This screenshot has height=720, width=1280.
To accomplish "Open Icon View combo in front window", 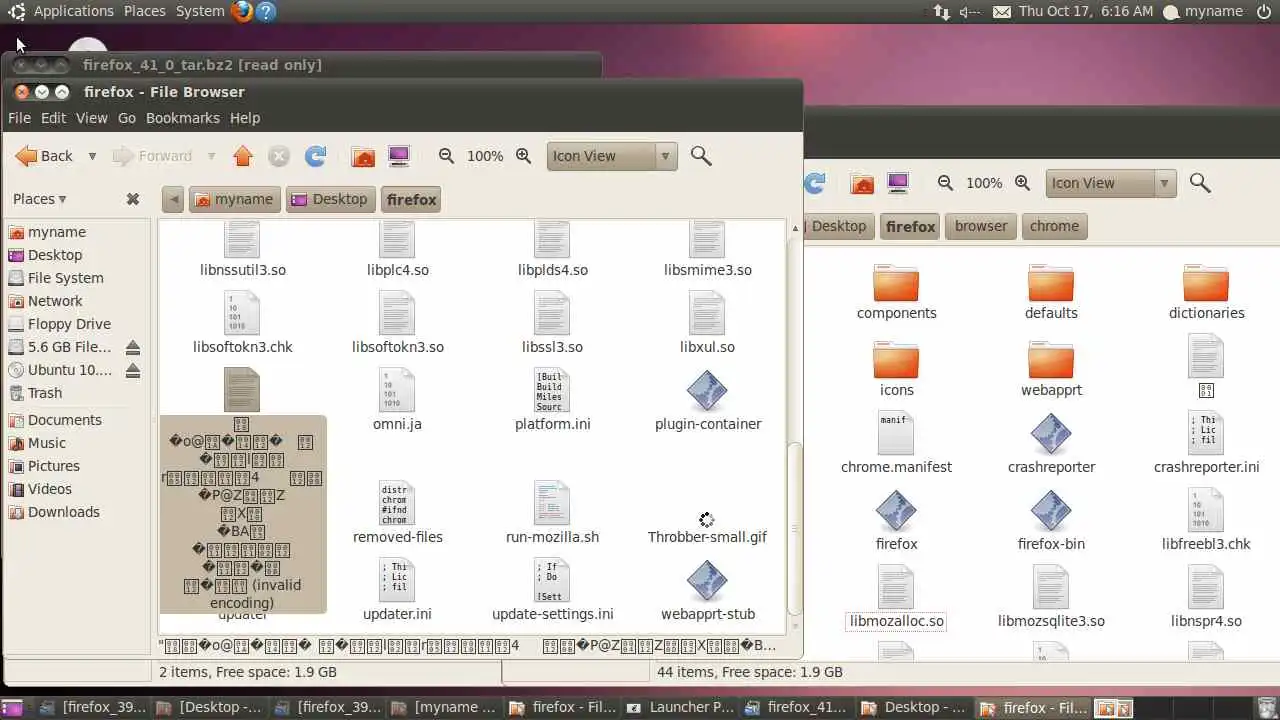I will (612, 156).
